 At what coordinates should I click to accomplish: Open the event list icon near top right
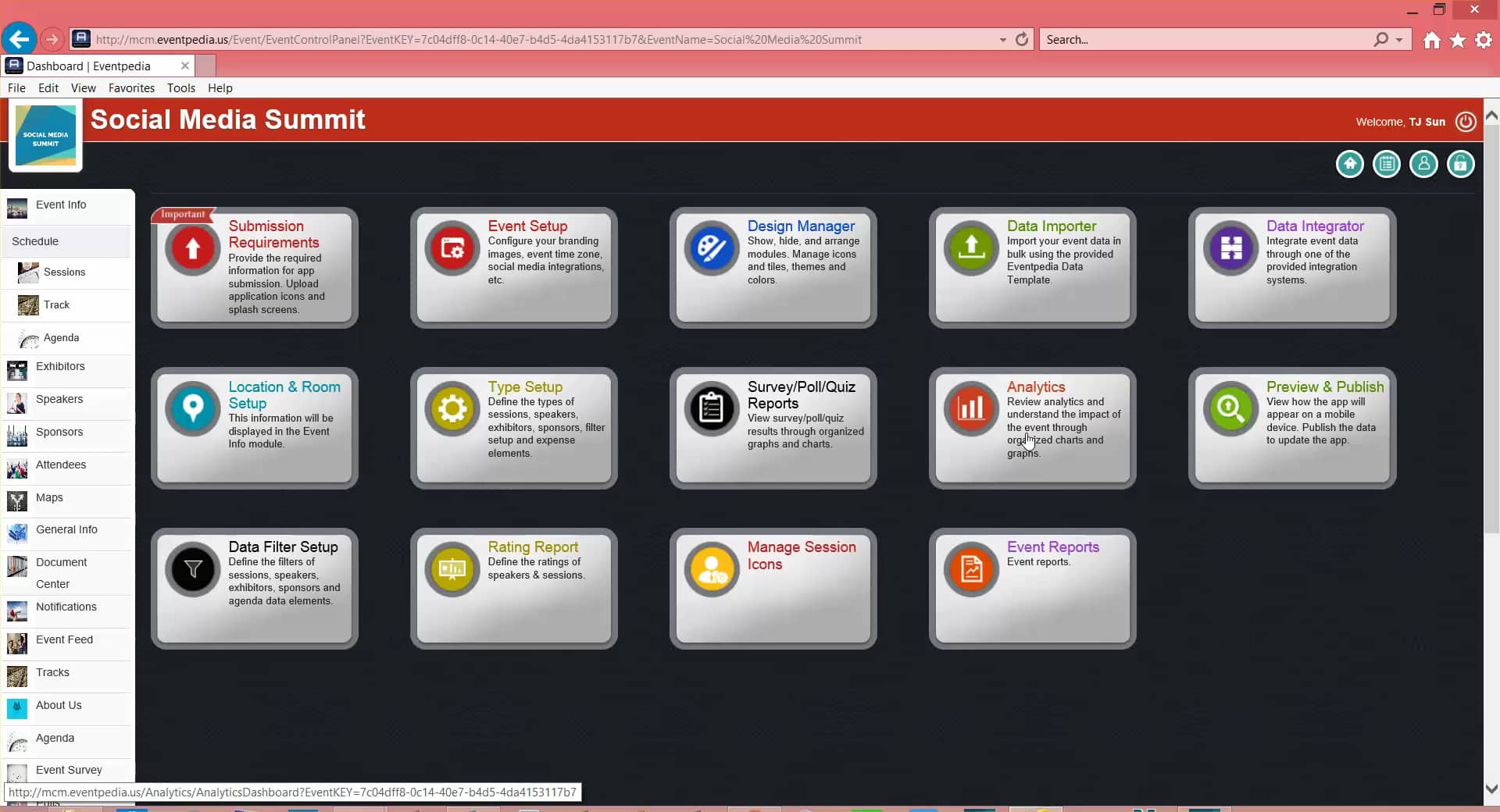click(1387, 164)
